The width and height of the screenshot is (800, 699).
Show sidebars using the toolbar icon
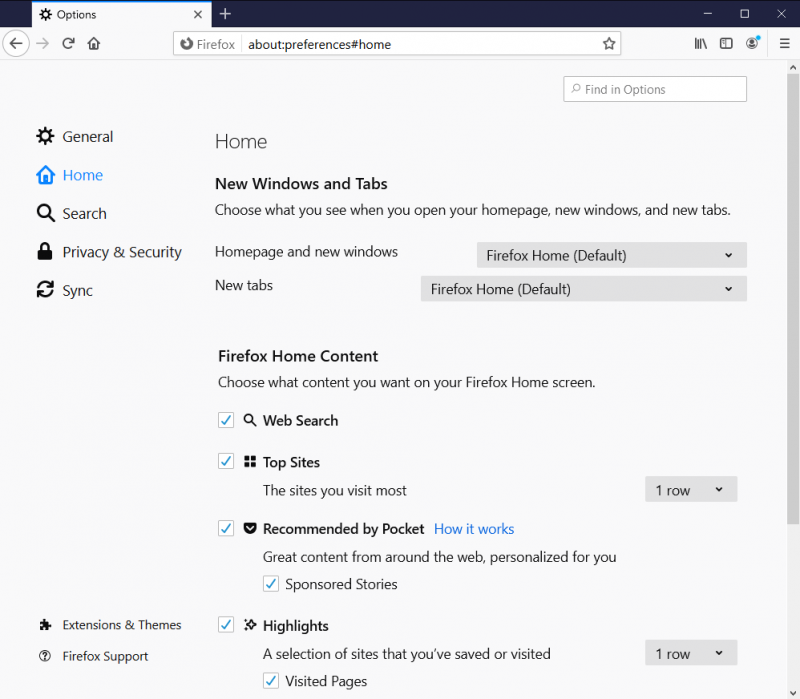pyautogui.click(x=726, y=44)
